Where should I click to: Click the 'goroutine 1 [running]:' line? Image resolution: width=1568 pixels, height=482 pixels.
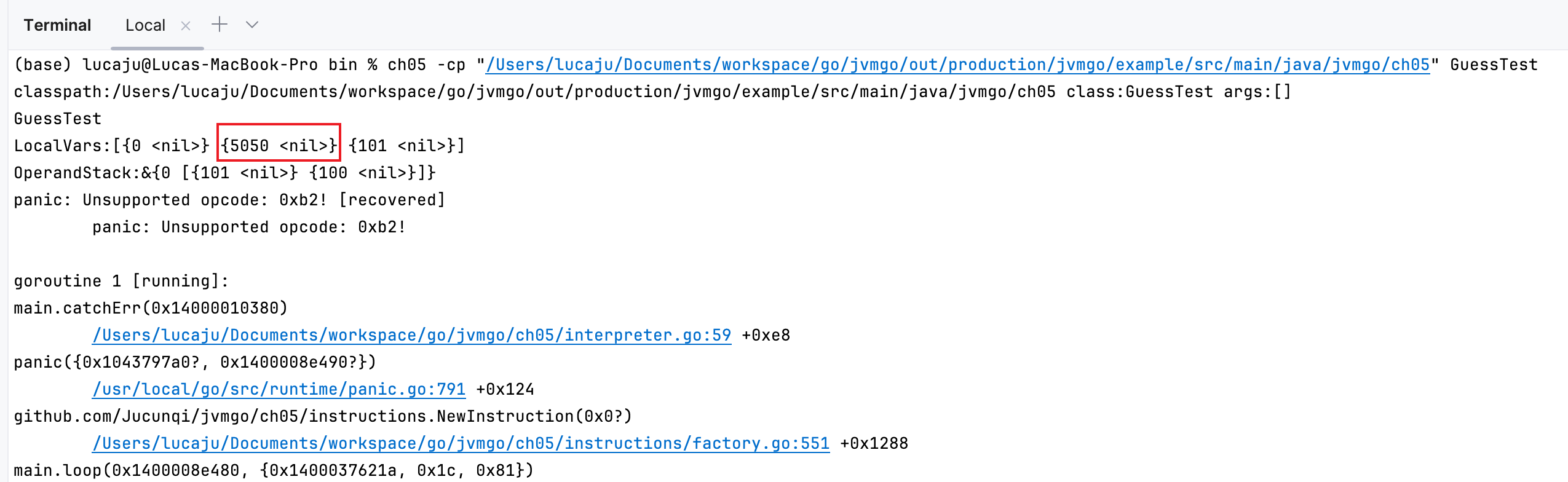coord(121,281)
